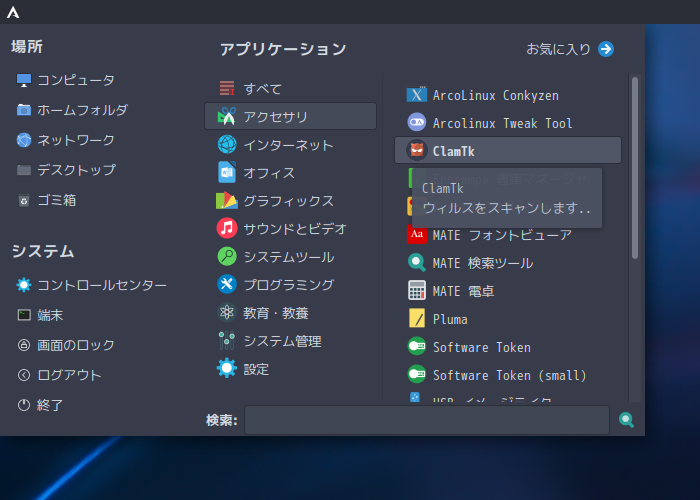Viewport: 700px width, 500px height.
Task: Open the オフィス category
Action: click(290, 172)
